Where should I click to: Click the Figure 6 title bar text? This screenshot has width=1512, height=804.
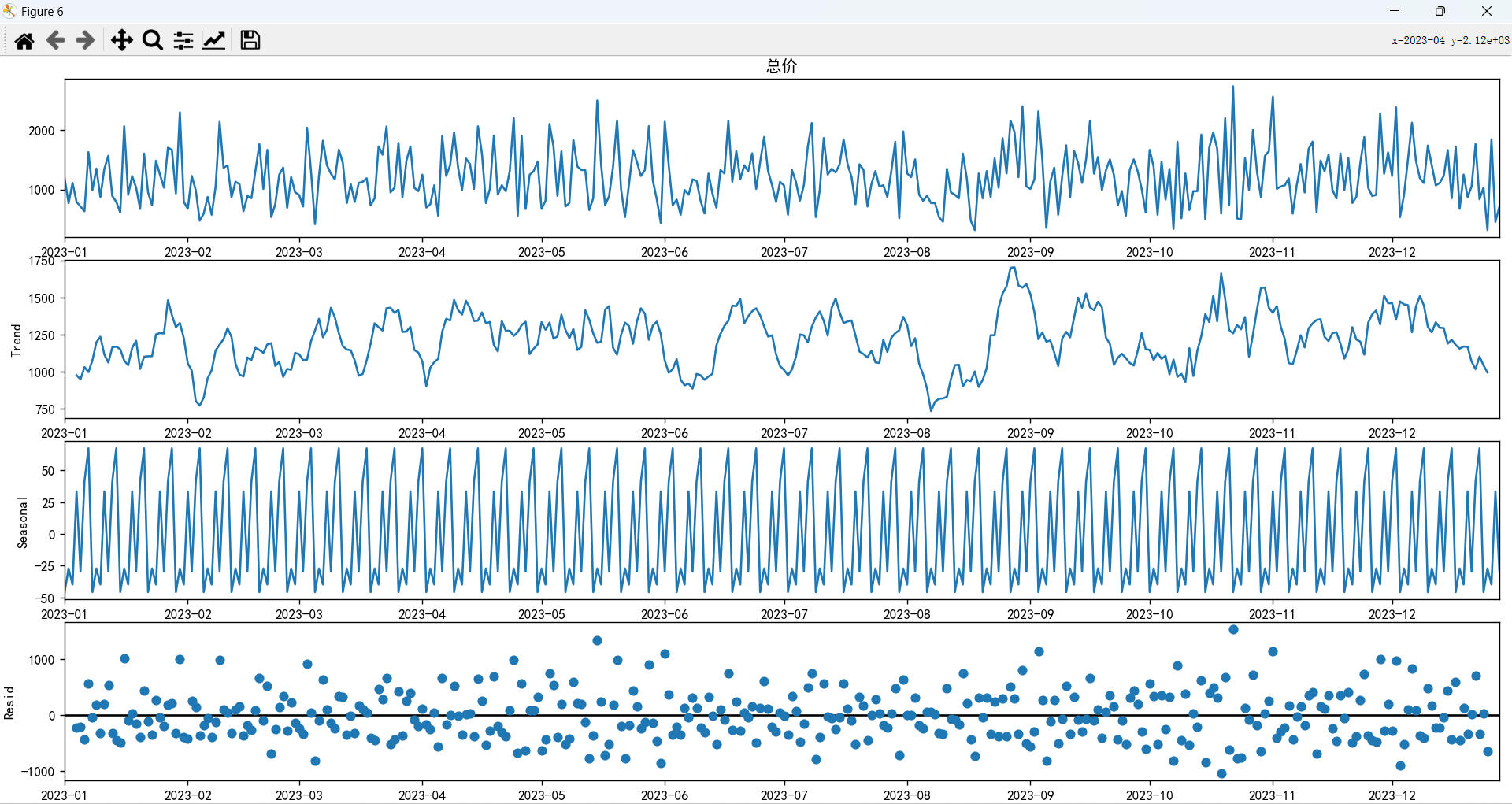pyautogui.click(x=43, y=12)
